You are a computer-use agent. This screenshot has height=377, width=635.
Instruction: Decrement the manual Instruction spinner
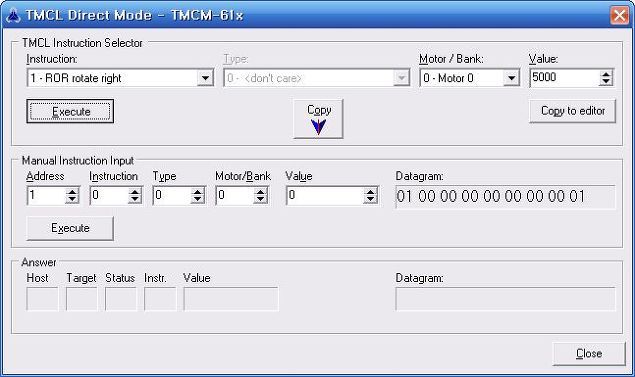coord(135,200)
